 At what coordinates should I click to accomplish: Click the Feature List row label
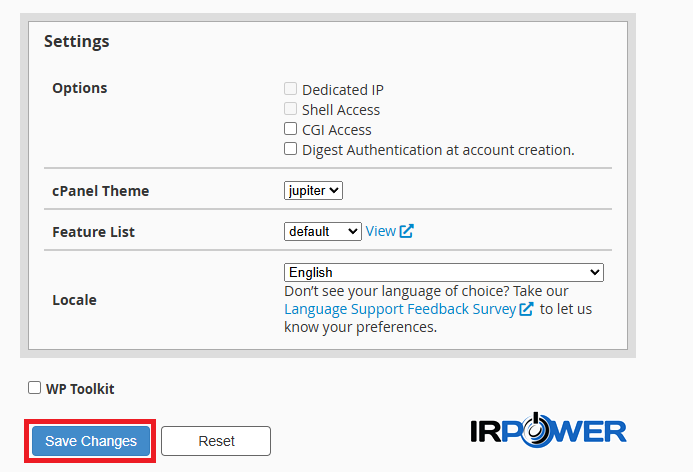click(x=93, y=232)
